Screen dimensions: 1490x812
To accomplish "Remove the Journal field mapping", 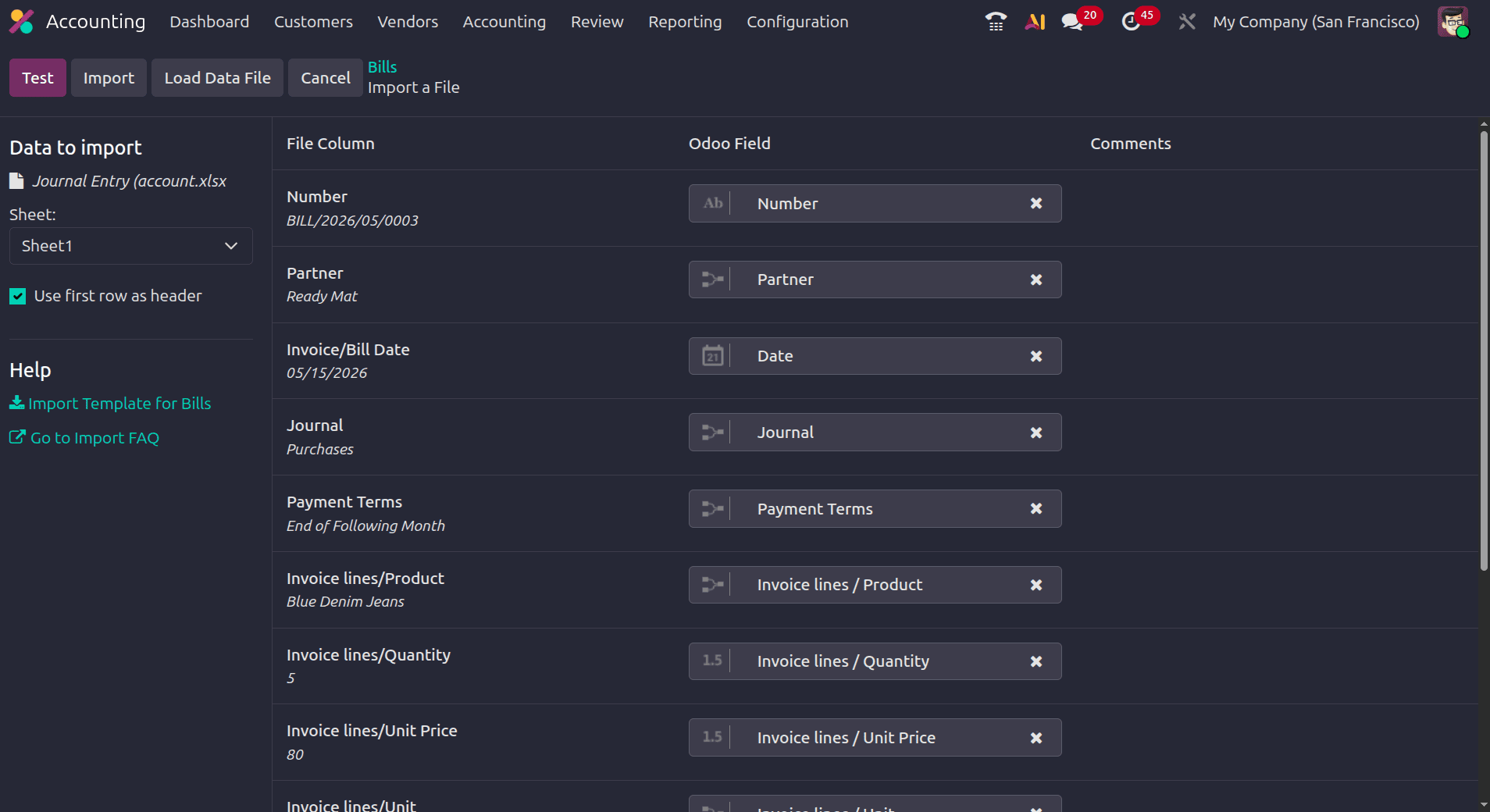I will tap(1036, 433).
